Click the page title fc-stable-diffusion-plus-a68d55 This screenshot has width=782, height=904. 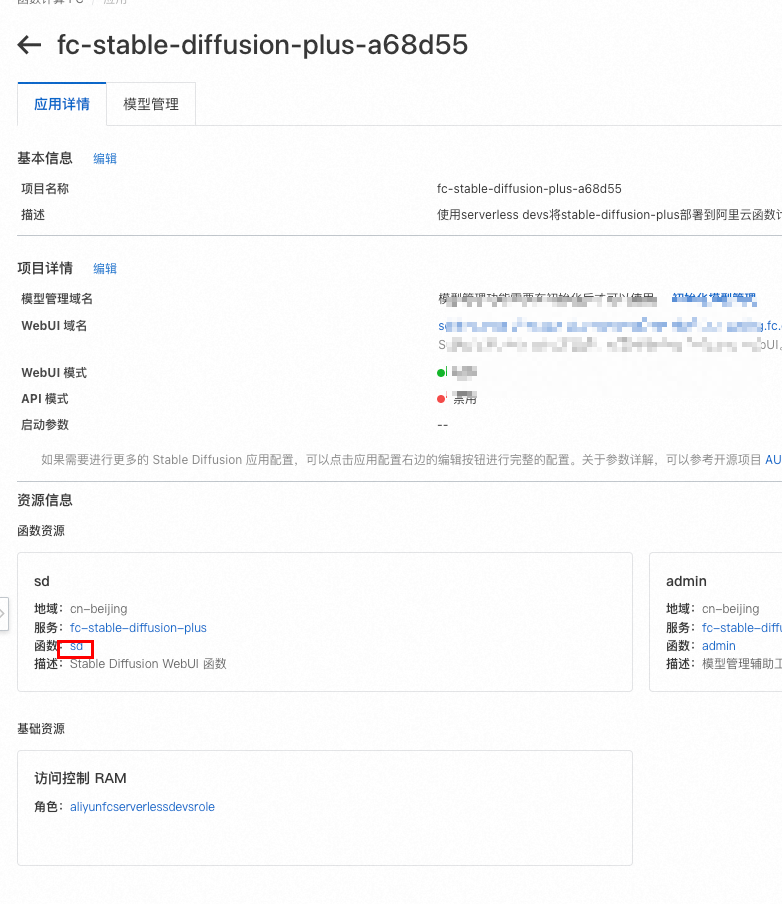pos(262,45)
